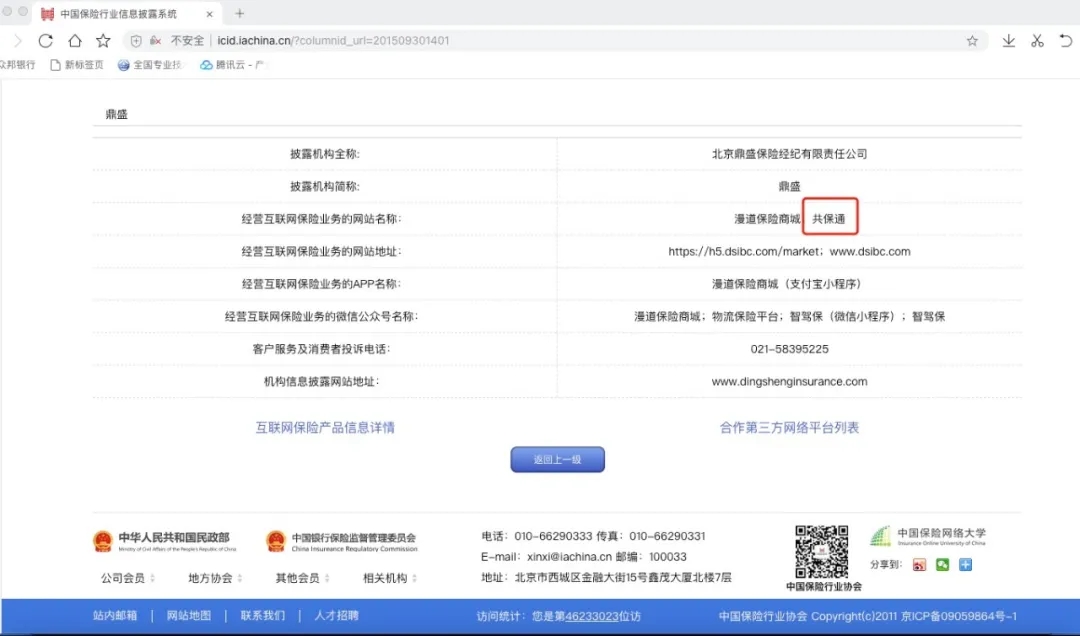Expand the 地方协会 dropdown

(x=215, y=578)
